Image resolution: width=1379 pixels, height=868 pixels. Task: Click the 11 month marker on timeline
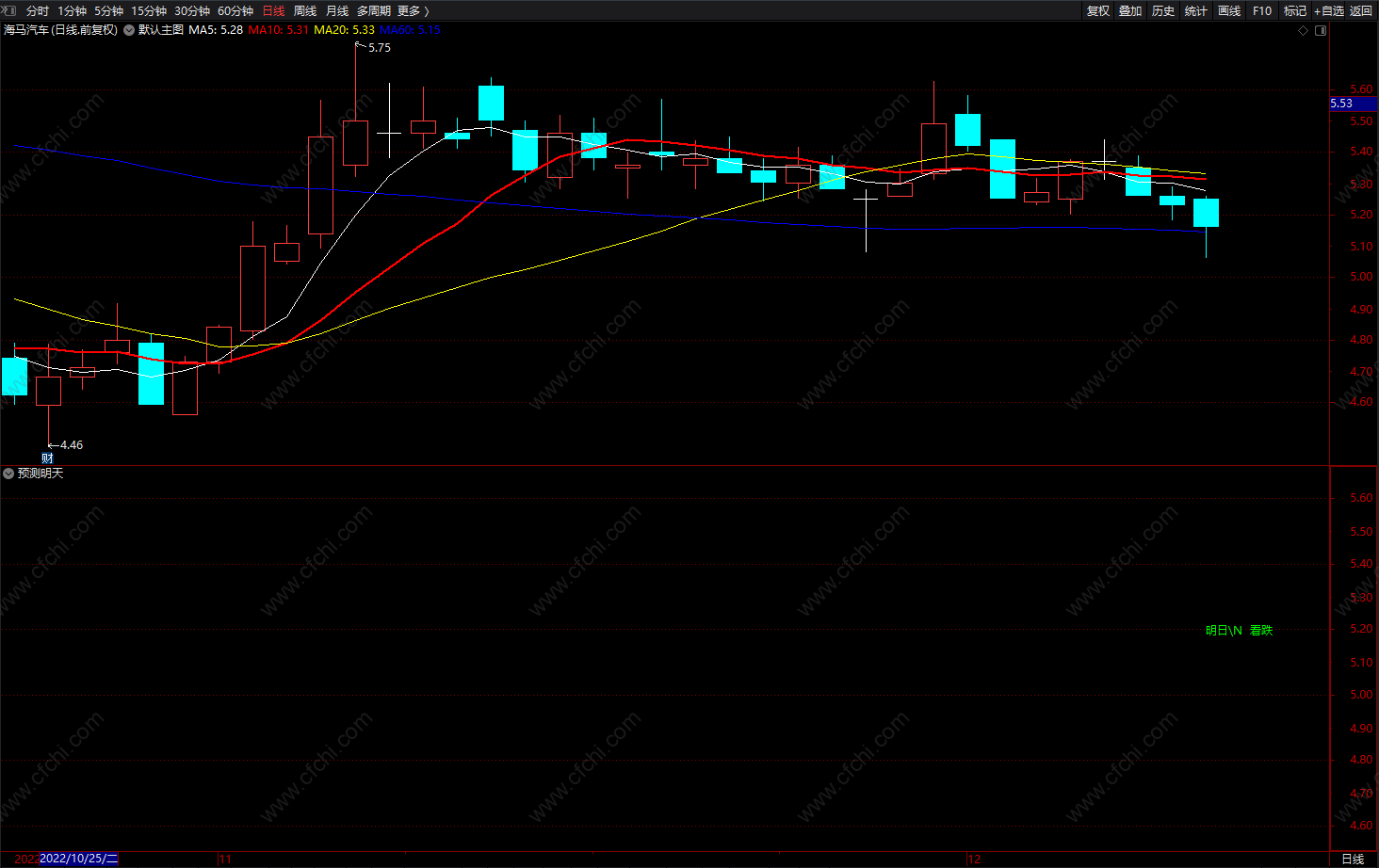(x=225, y=860)
